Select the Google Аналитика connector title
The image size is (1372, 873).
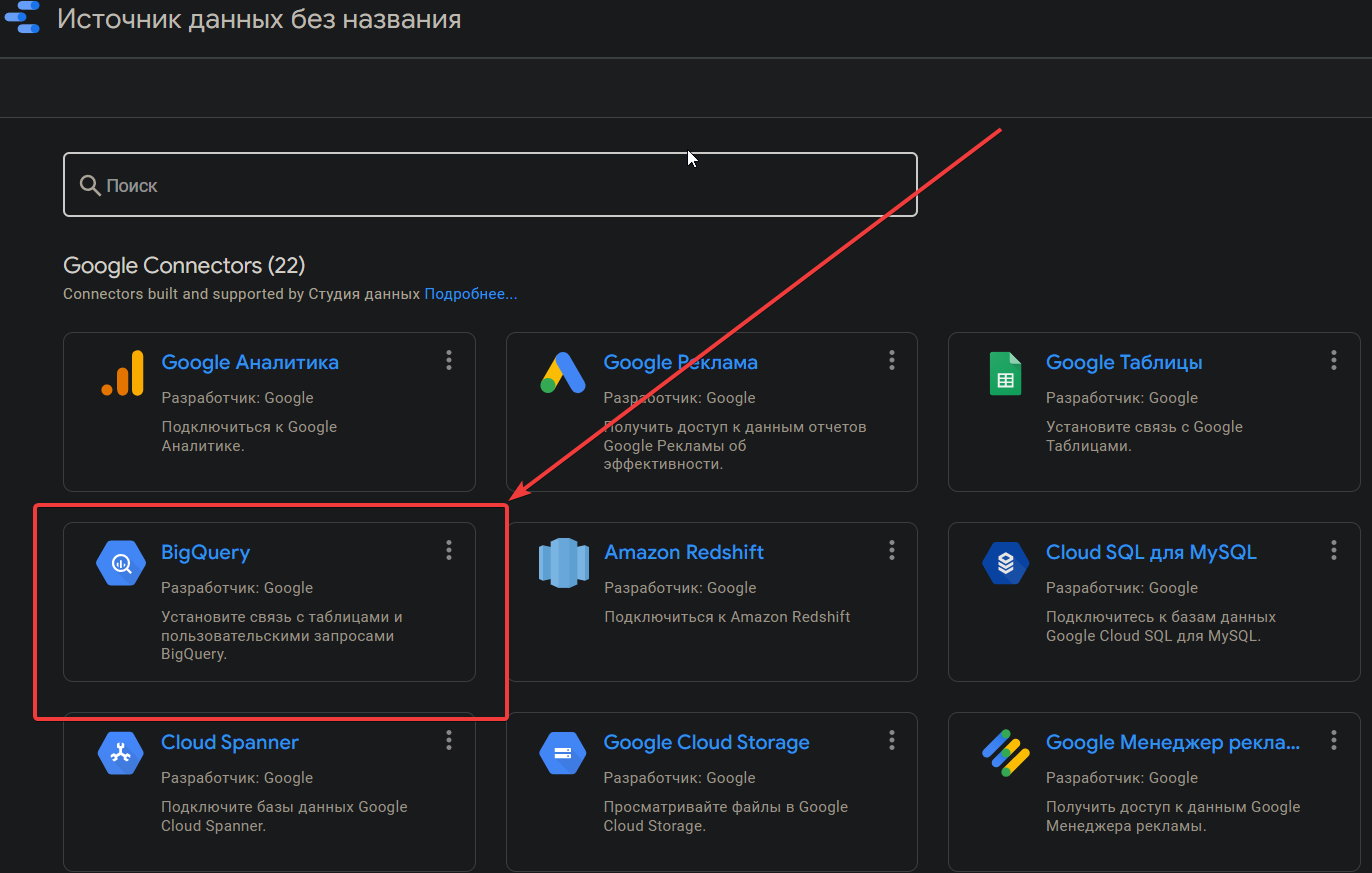(x=250, y=362)
